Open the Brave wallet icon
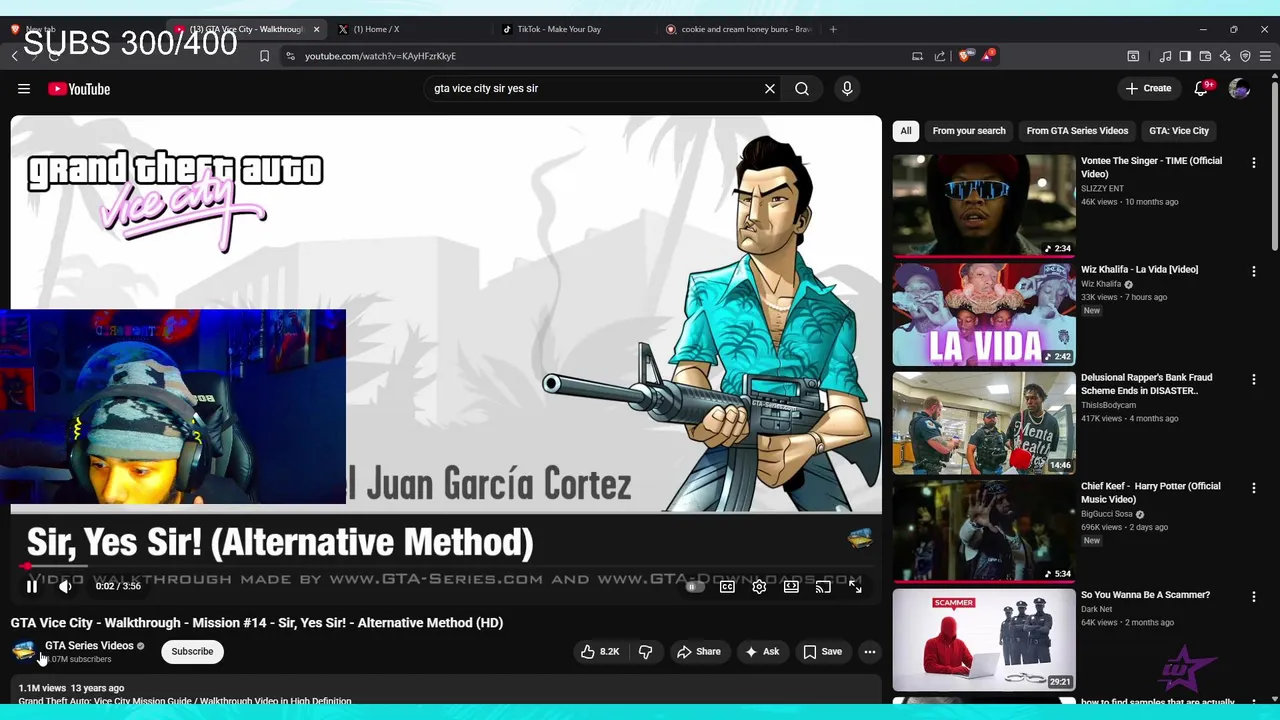1280x720 pixels. tap(1205, 56)
